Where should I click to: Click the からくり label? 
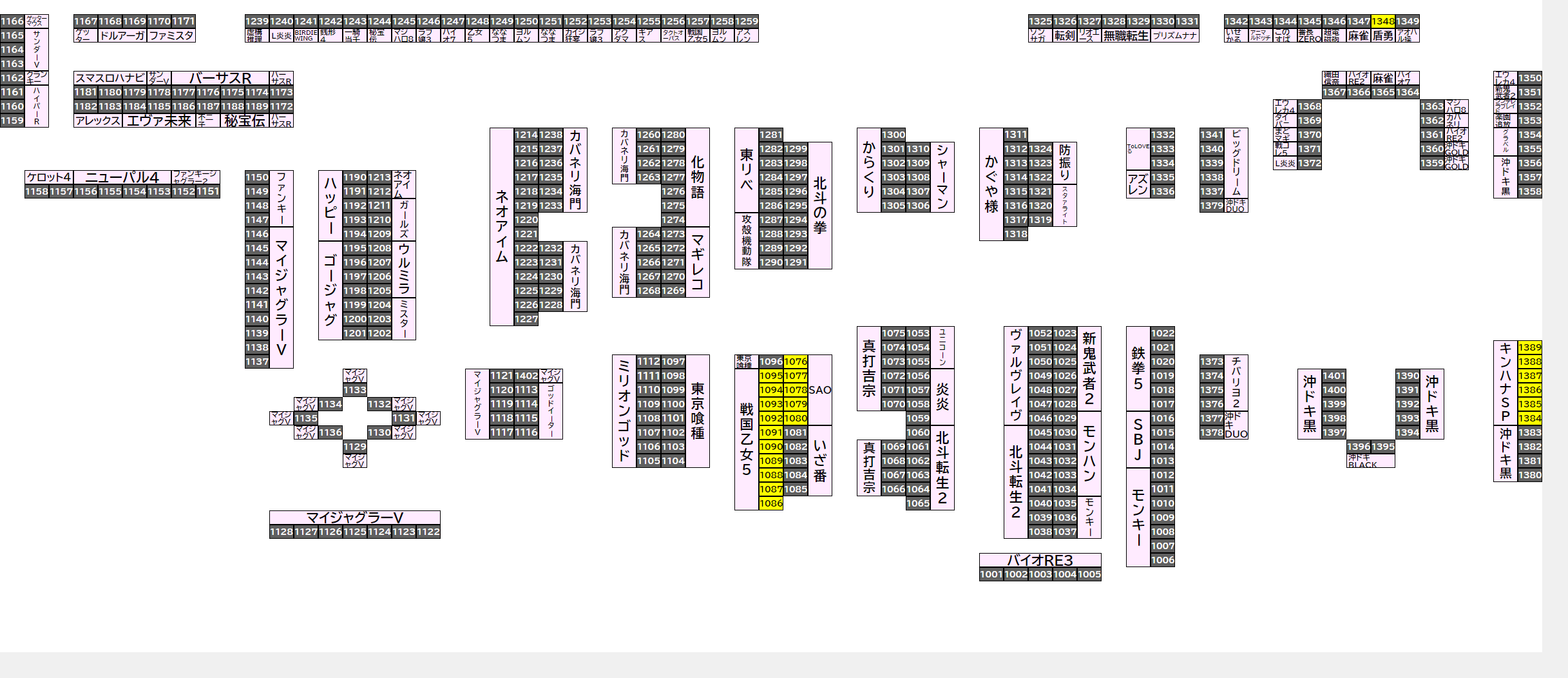click(x=869, y=170)
